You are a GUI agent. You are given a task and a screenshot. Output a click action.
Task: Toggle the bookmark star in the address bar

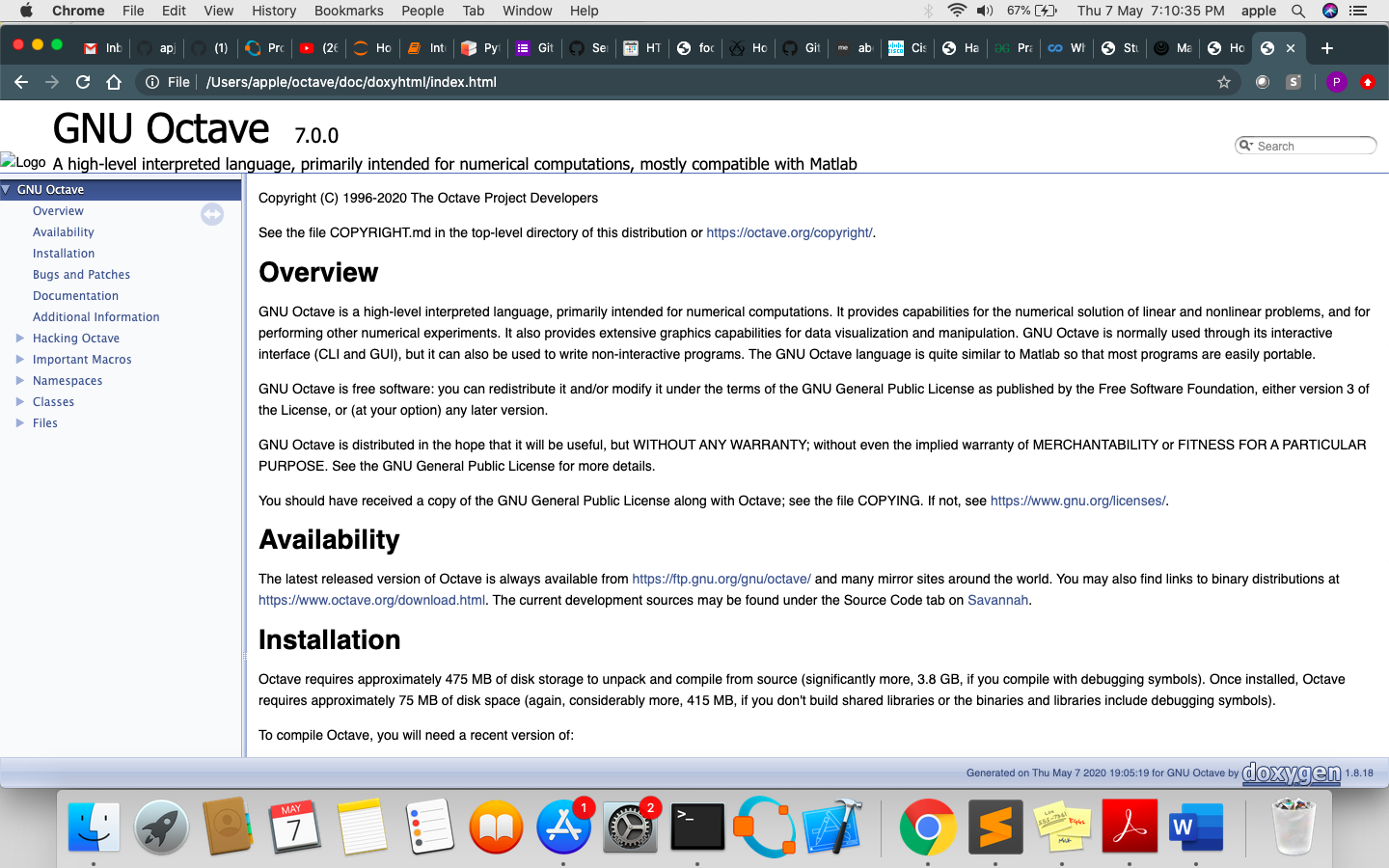(1223, 82)
